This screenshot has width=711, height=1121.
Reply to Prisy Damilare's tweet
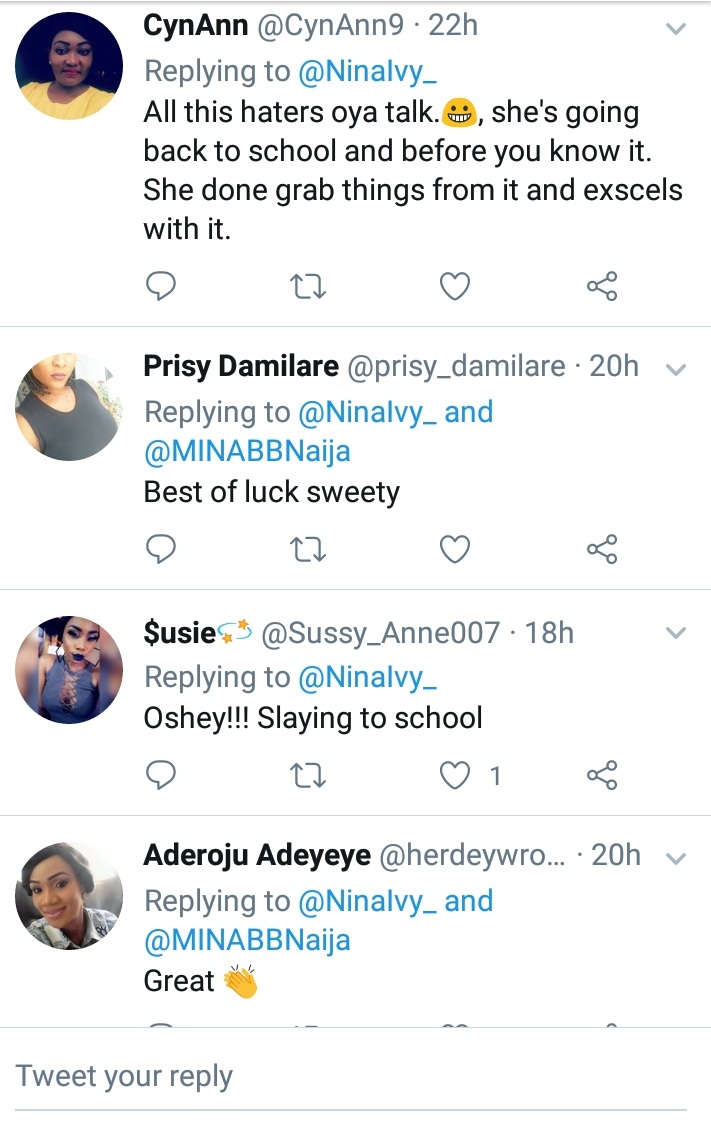[x=161, y=548]
